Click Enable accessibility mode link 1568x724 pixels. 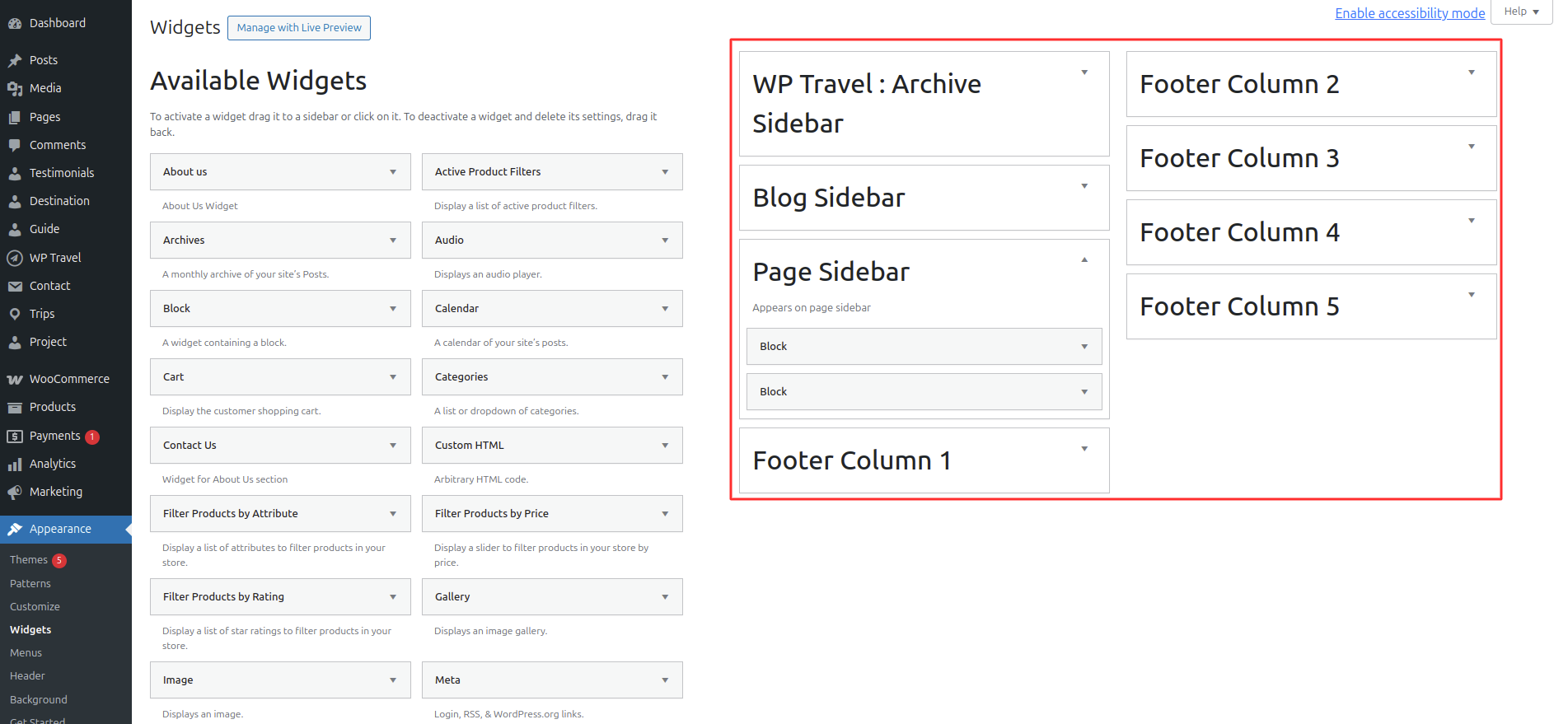tap(1409, 13)
